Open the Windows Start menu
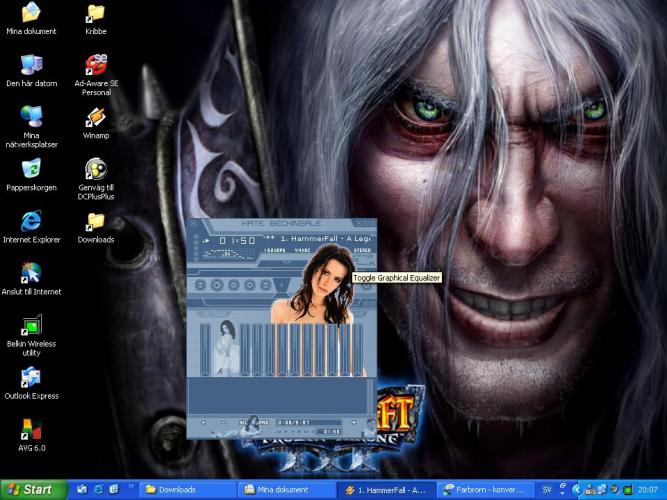The image size is (667, 500). tap(33, 489)
